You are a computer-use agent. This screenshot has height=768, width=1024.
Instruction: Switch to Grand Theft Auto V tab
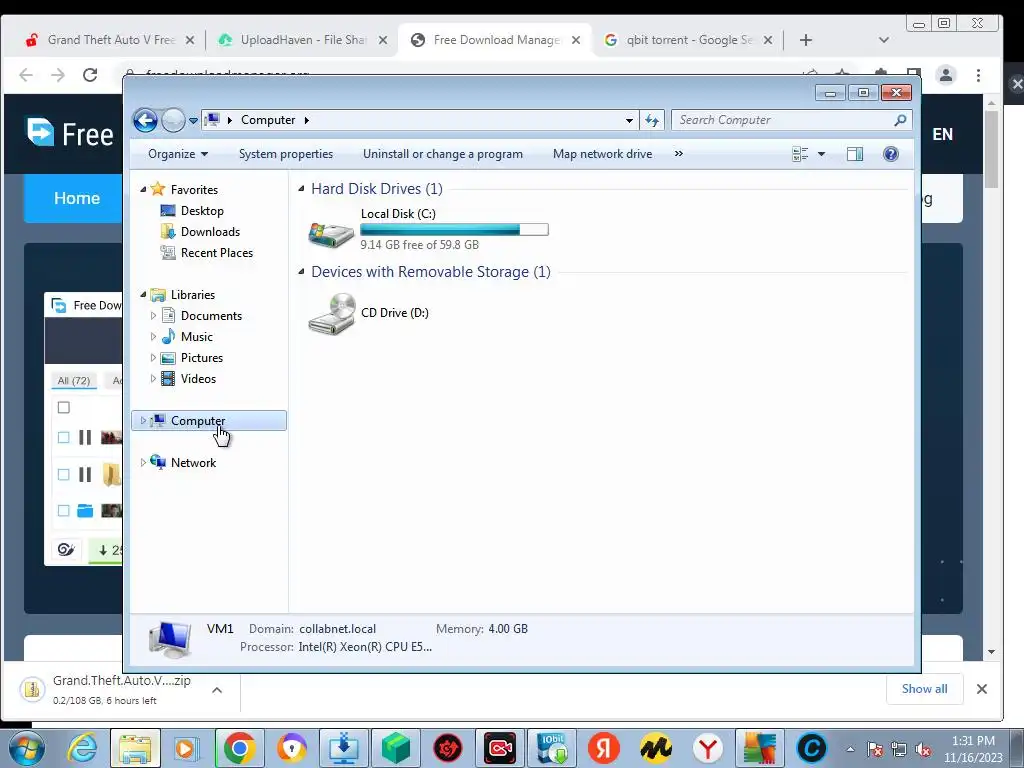click(x=111, y=40)
